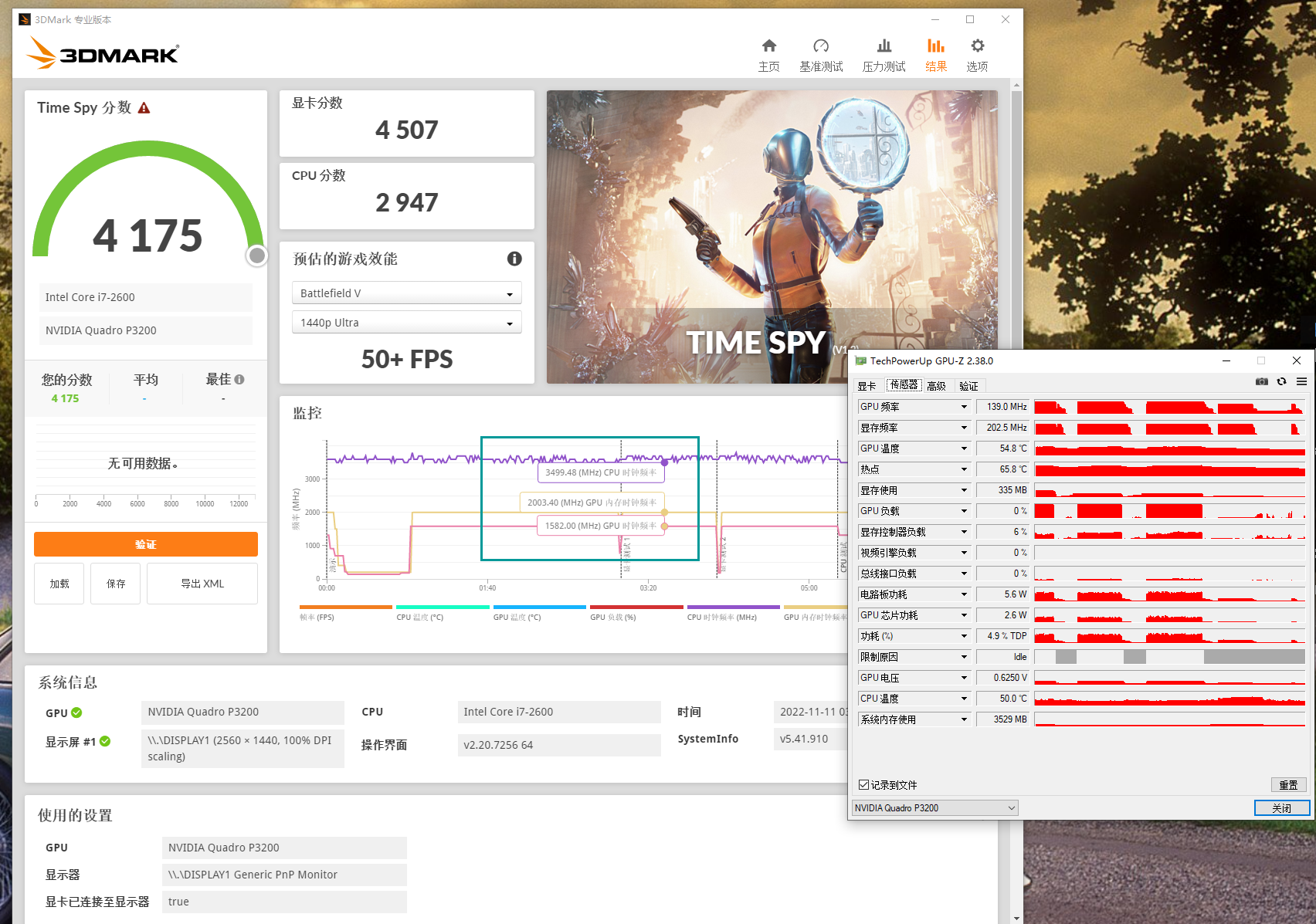The height and width of the screenshot is (924, 1316).
Task: Switch to the 显卡 tab in GPU-Z
Action: (867, 386)
